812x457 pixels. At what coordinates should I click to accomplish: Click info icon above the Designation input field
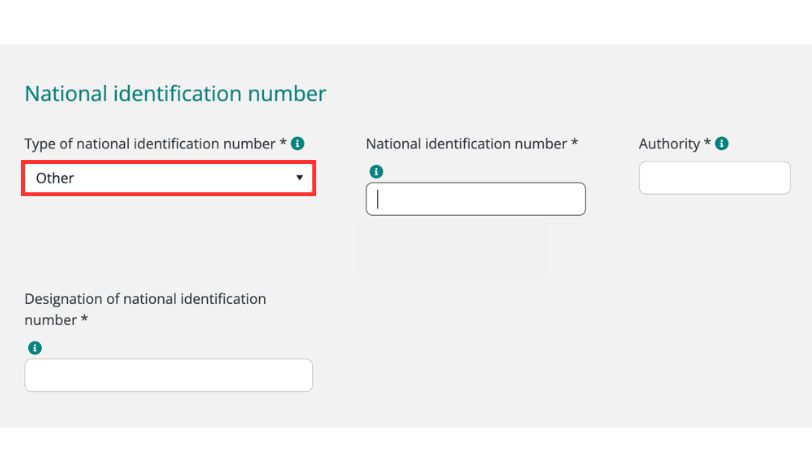coord(35,348)
